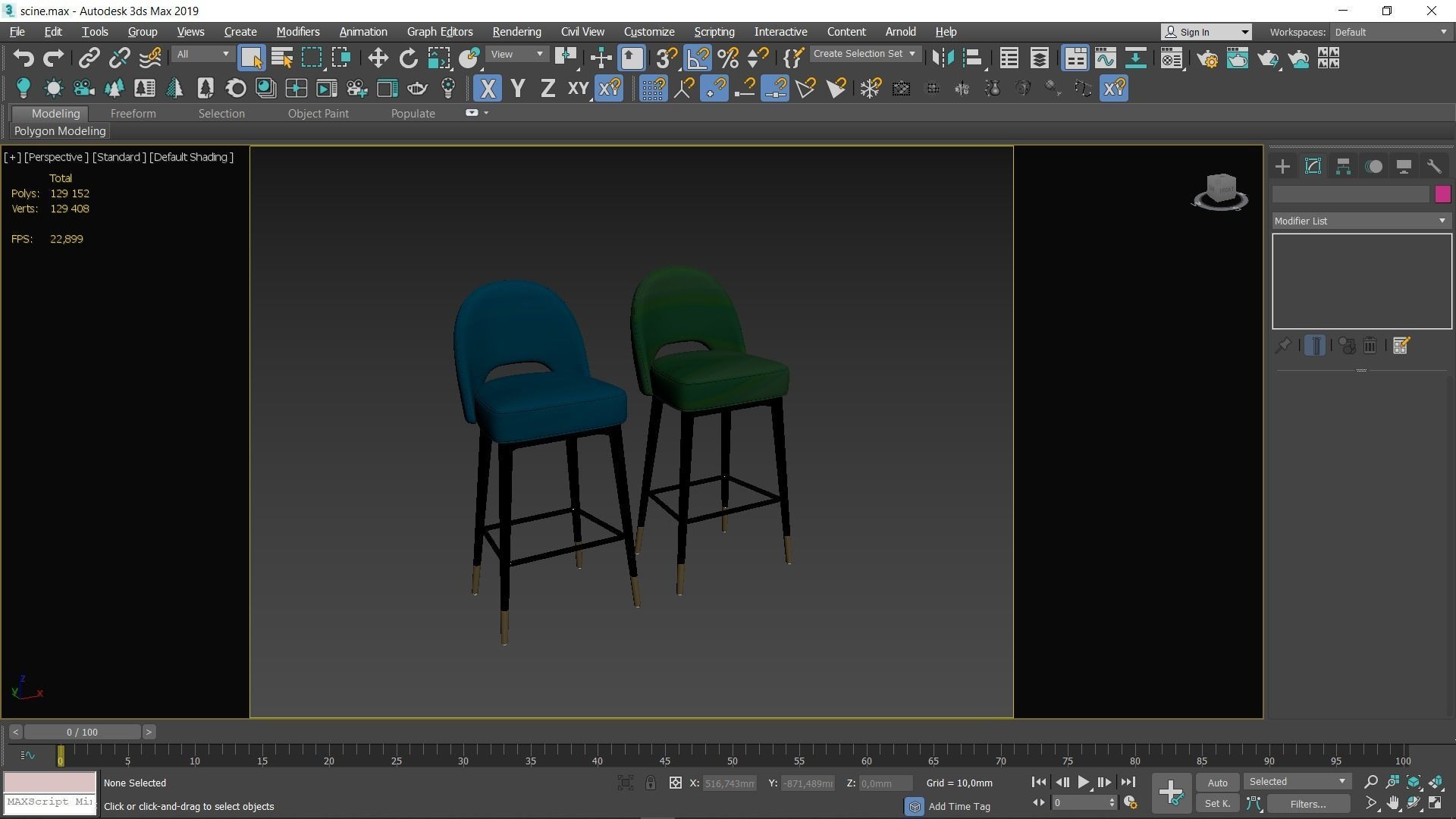Screen dimensions: 1456x819
Task: Toggle the Angle Snap button
Action: (698, 58)
